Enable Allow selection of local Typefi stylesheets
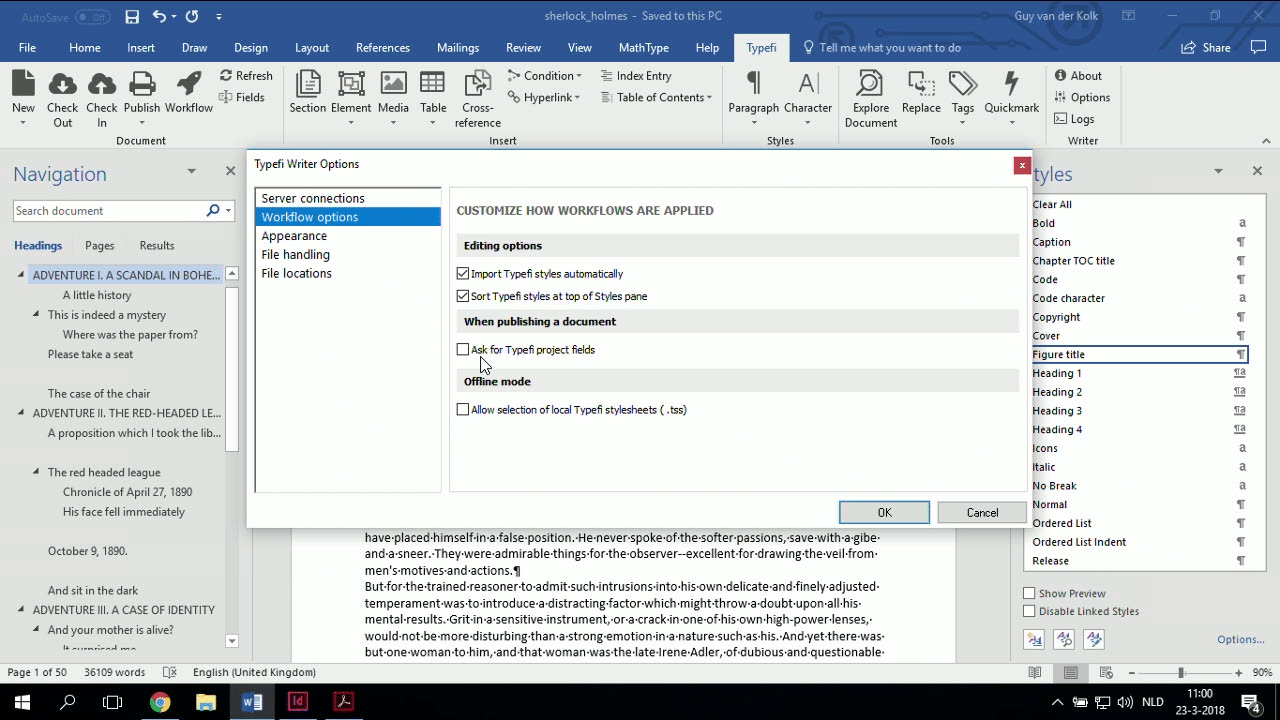Viewport: 1280px width, 720px height. 463,410
